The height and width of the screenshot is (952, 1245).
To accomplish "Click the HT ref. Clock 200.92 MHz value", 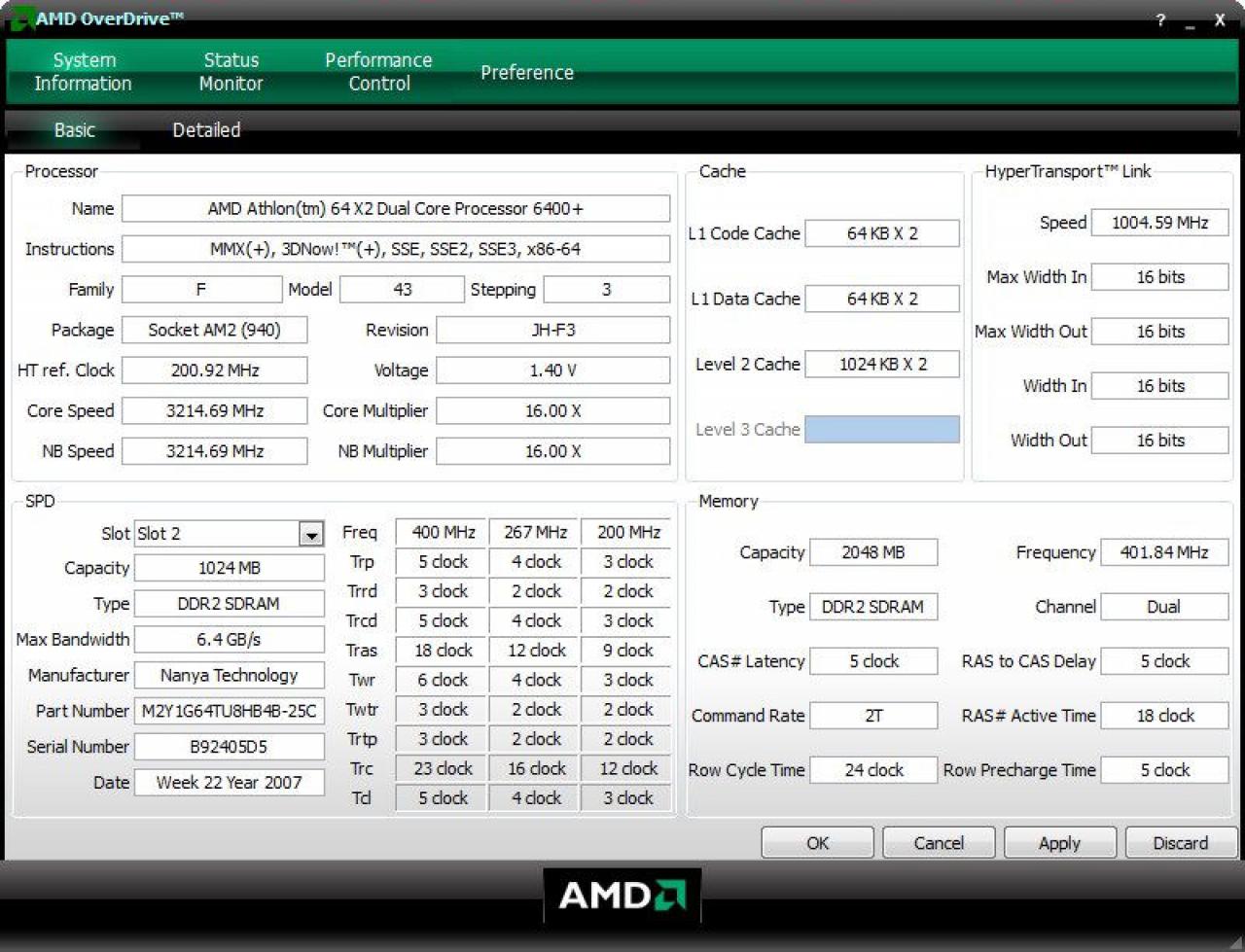I will tap(214, 370).
